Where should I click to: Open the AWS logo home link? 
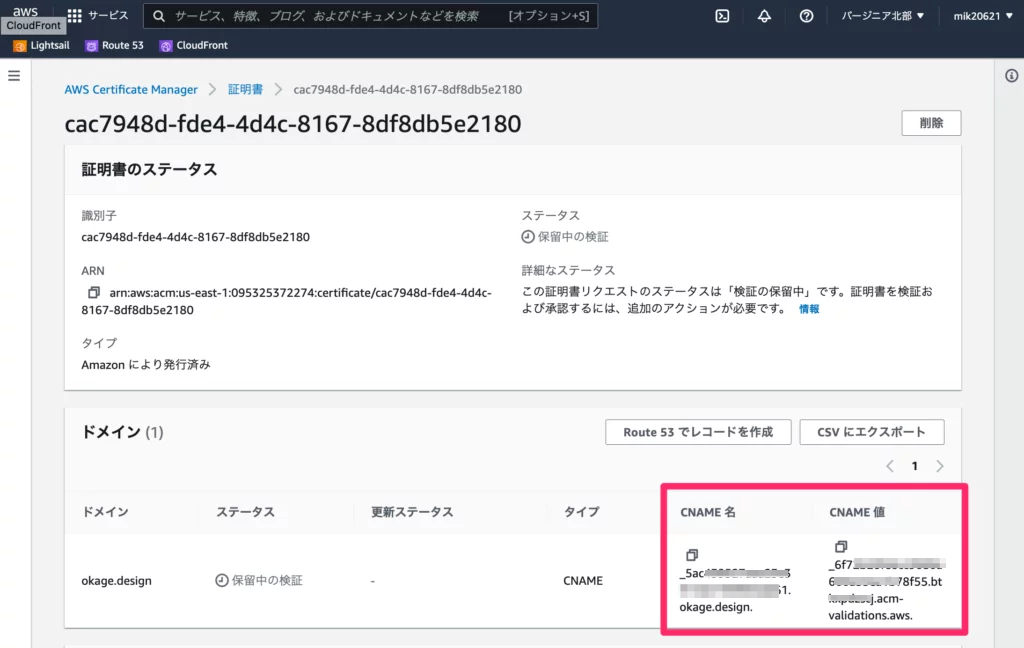pyautogui.click(x=25, y=13)
